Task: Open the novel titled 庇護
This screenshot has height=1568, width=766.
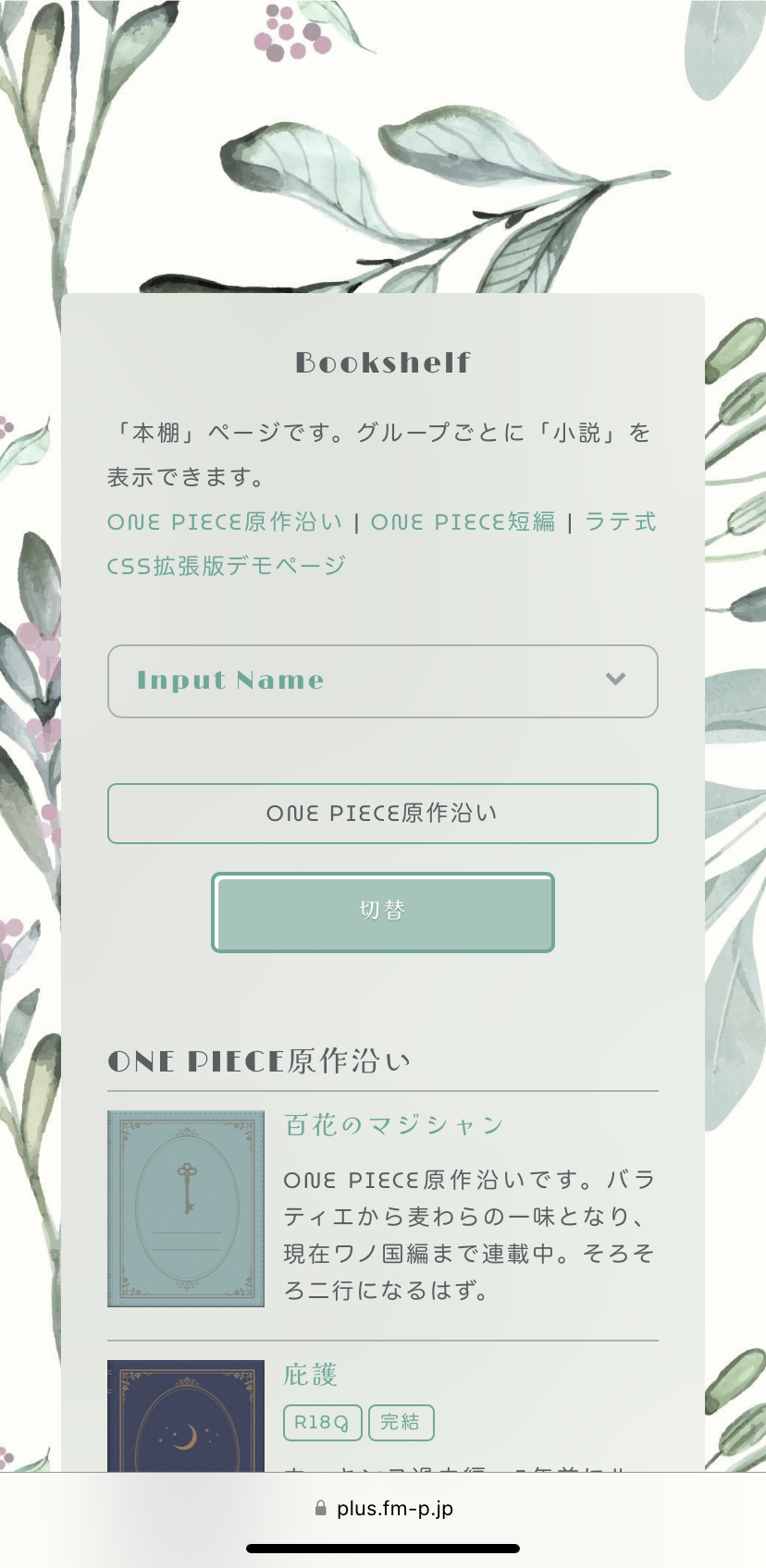Action: [x=311, y=1375]
